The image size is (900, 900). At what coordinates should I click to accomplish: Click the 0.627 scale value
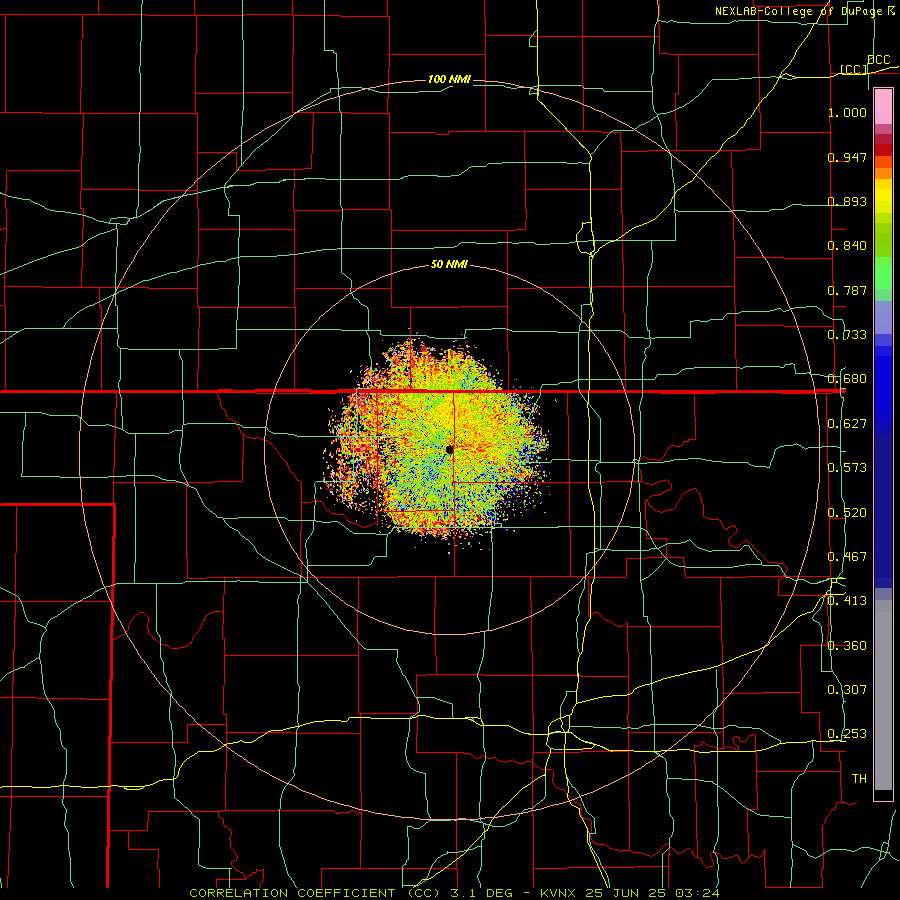pyautogui.click(x=847, y=424)
